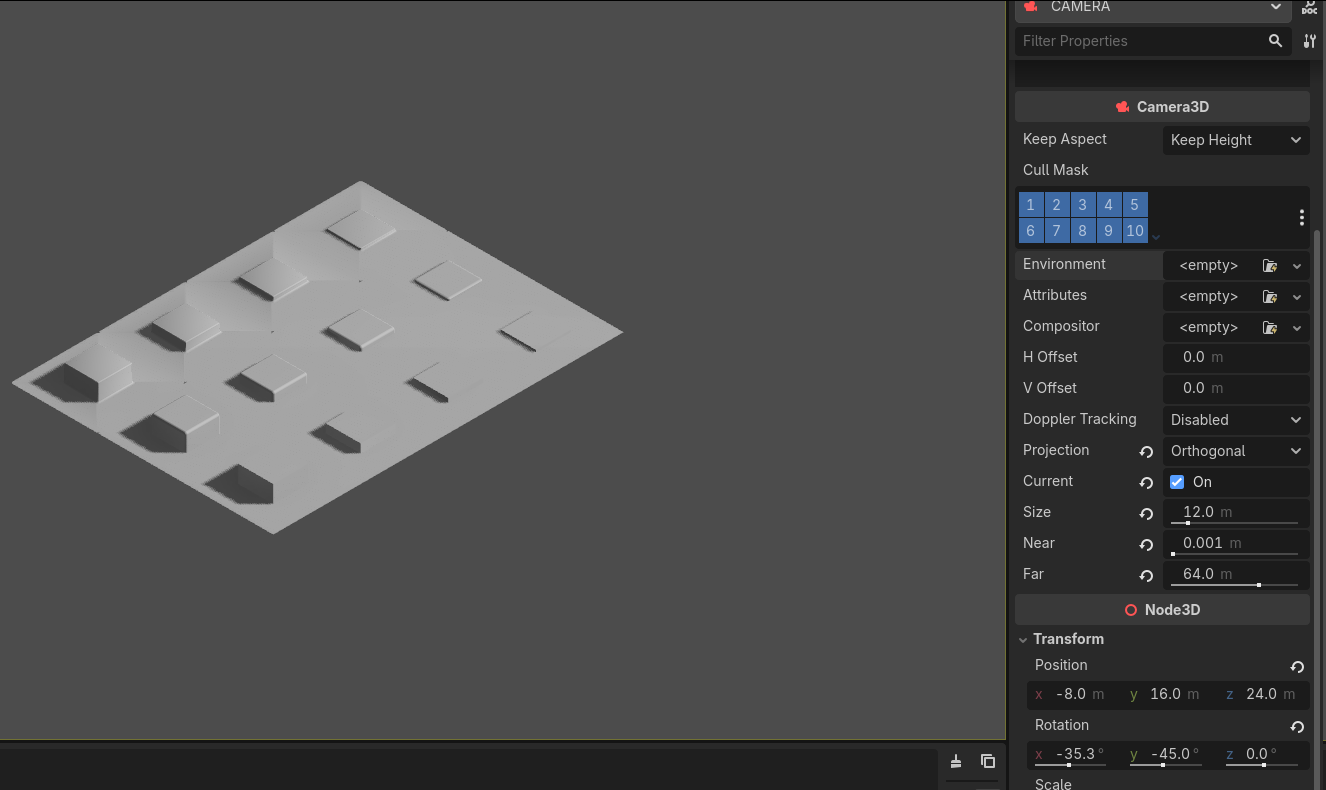Toggle cull mask layer 10
Image resolution: width=1326 pixels, height=790 pixels.
coord(1134,231)
